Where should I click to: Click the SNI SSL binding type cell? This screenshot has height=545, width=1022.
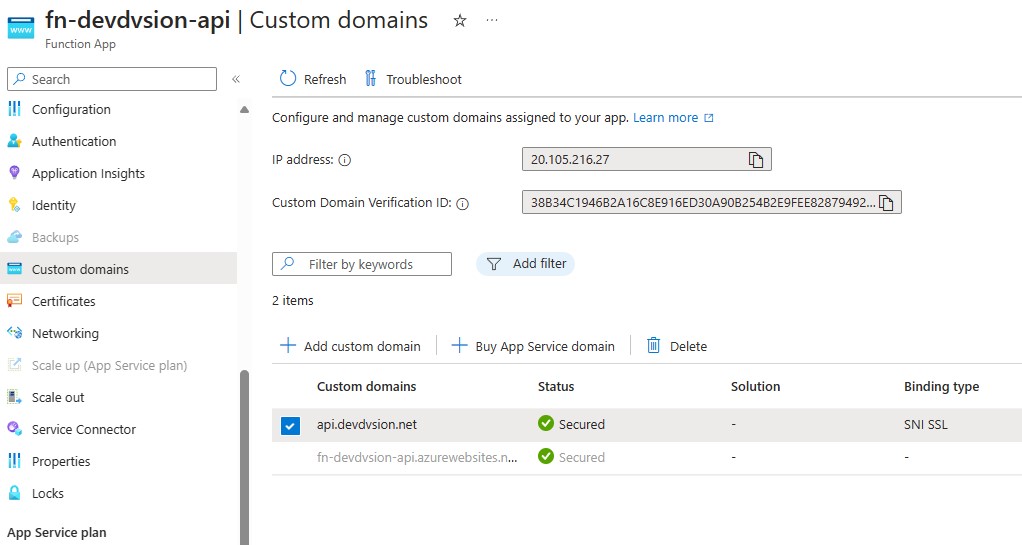tap(926, 424)
